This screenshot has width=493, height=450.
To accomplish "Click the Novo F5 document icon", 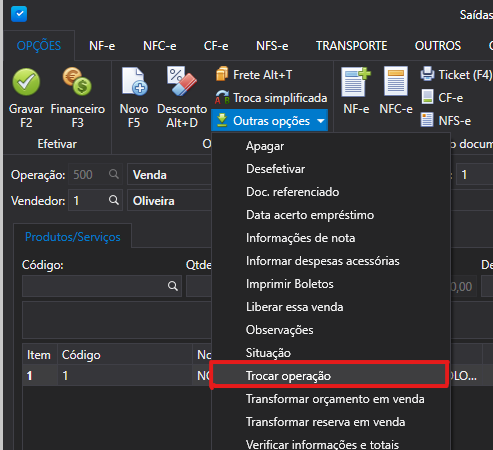I will click(134, 81).
